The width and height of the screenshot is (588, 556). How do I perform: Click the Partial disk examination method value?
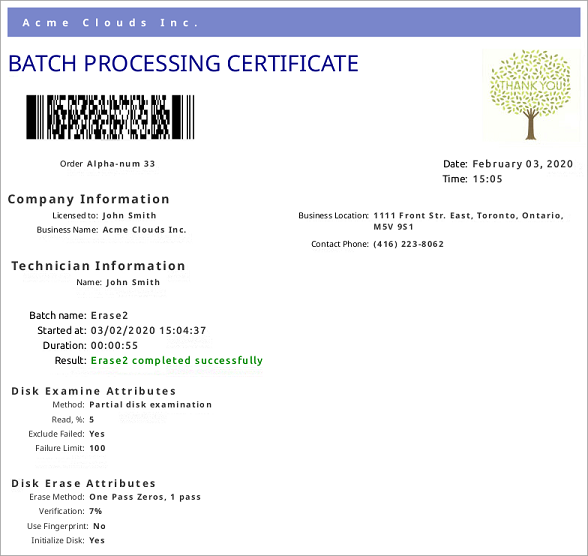(x=150, y=405)
